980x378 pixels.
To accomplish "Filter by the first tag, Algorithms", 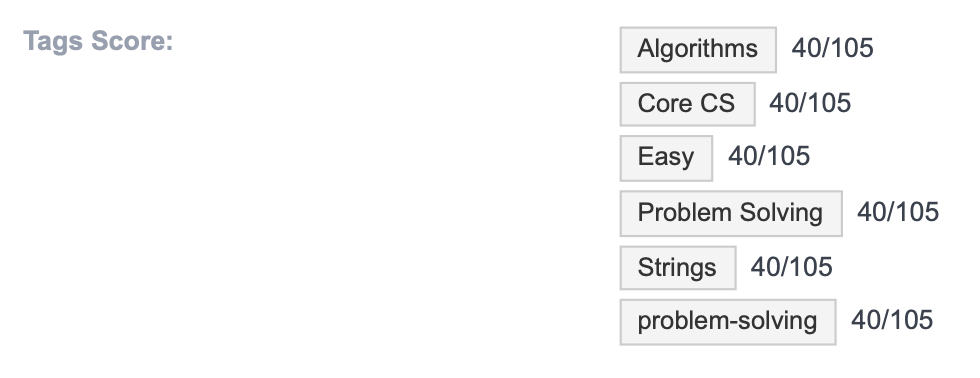I will [698, 49].
